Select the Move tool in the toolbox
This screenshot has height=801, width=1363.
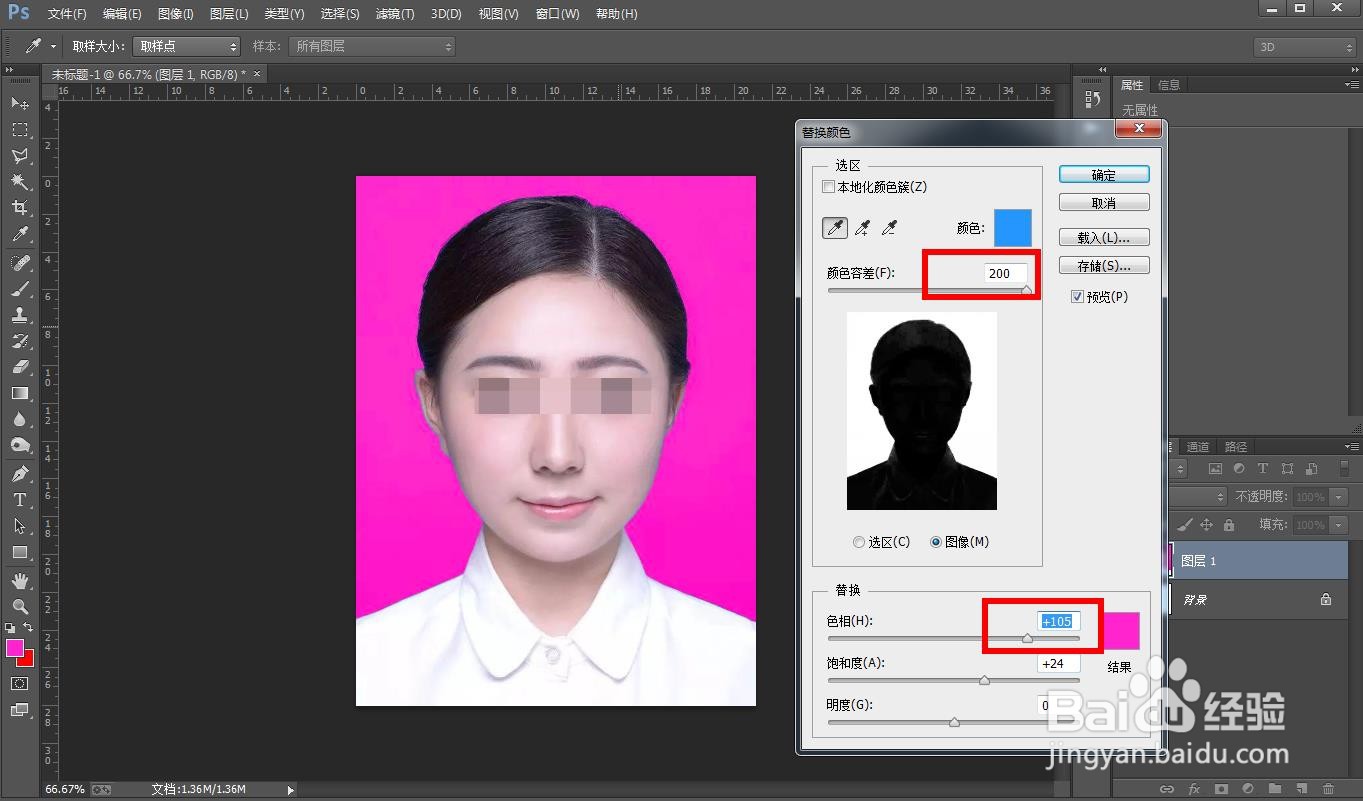(19, 104)
